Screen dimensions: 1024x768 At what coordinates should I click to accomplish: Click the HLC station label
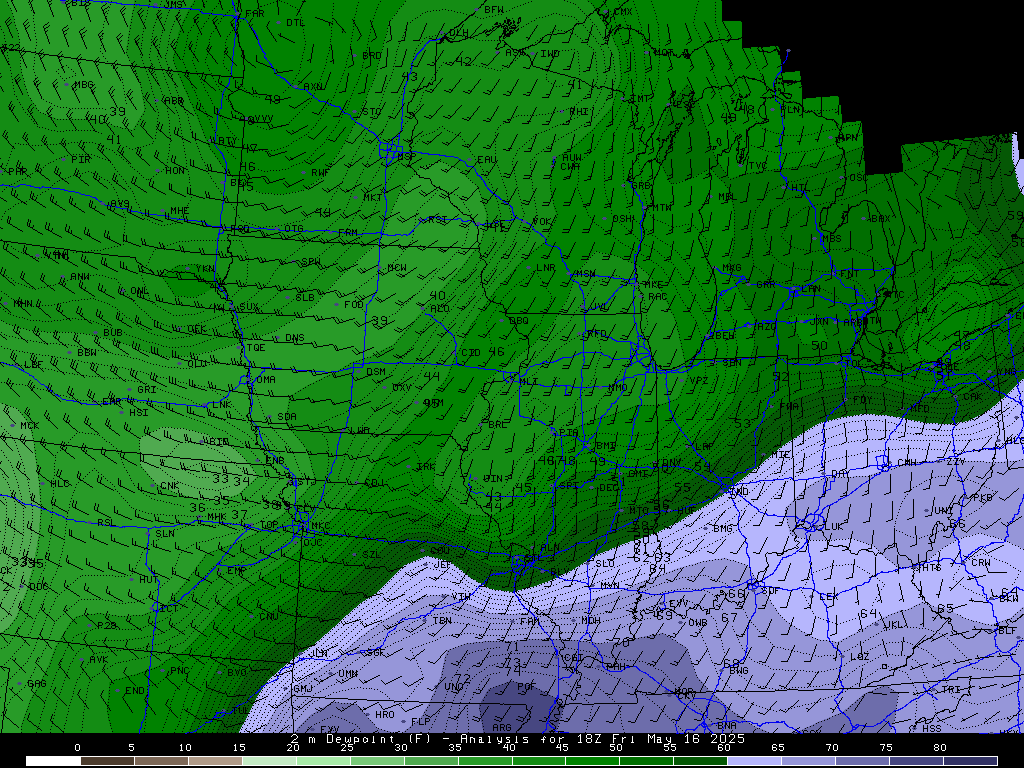[x=59, y=484]
